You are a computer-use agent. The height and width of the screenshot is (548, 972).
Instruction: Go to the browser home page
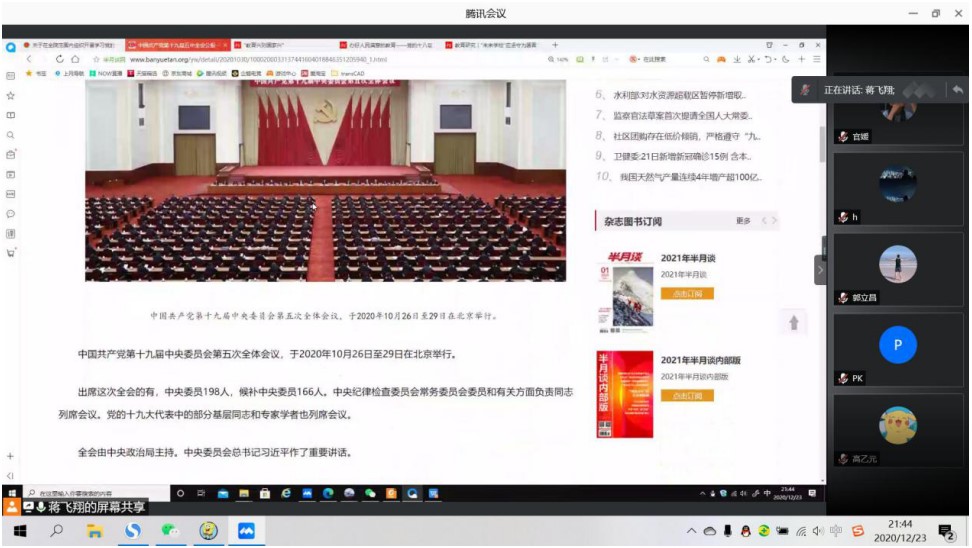point(75,59)
